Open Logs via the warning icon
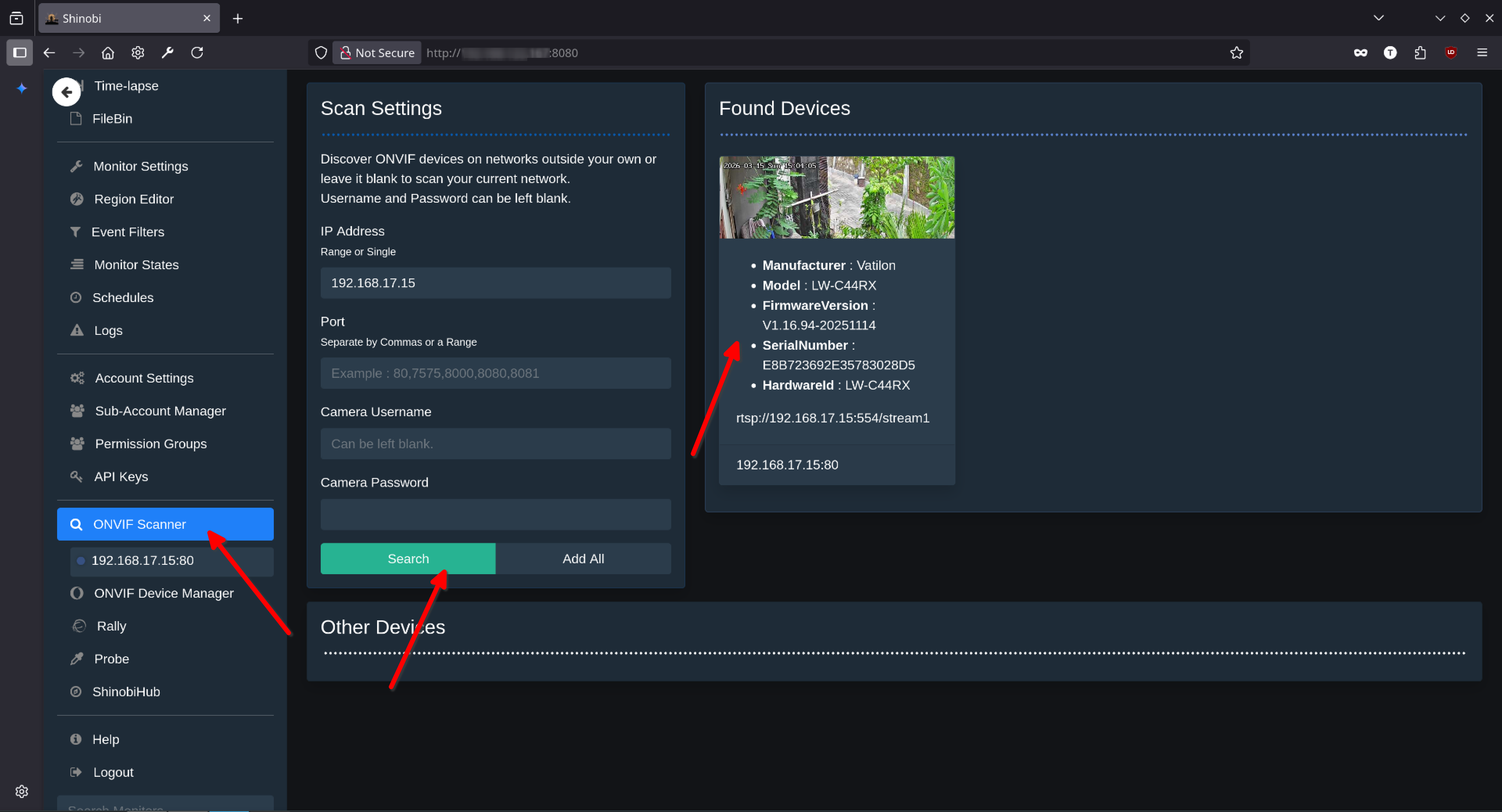 (76, 331)
